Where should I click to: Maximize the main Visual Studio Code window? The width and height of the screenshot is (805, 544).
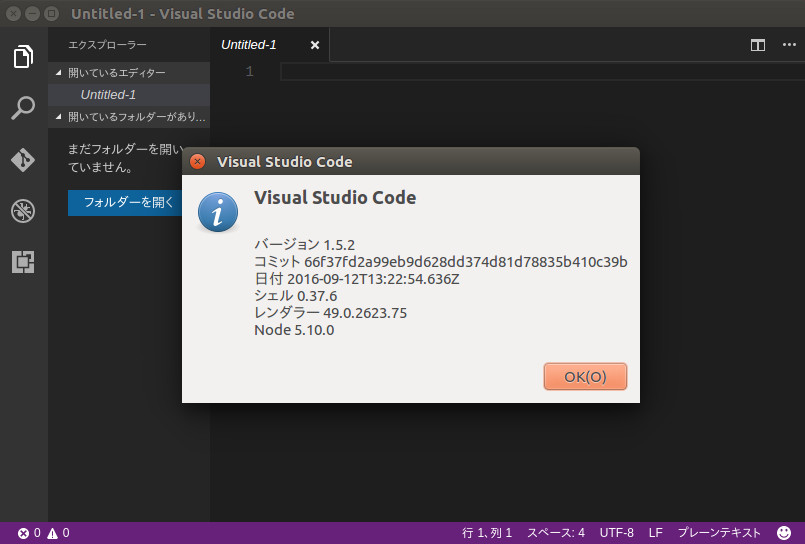51,13
